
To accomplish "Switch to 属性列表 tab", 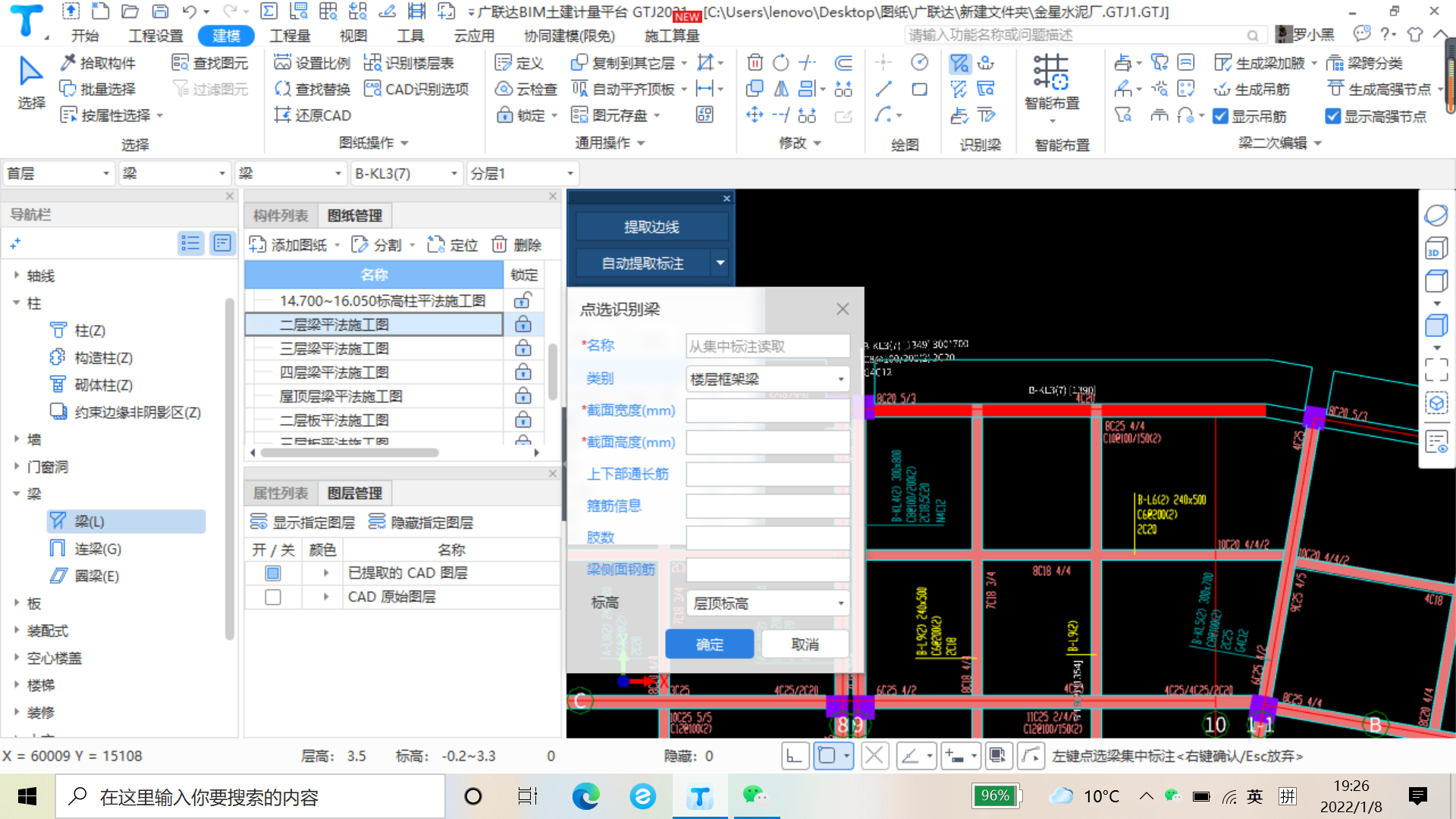I will coord(281,493).
